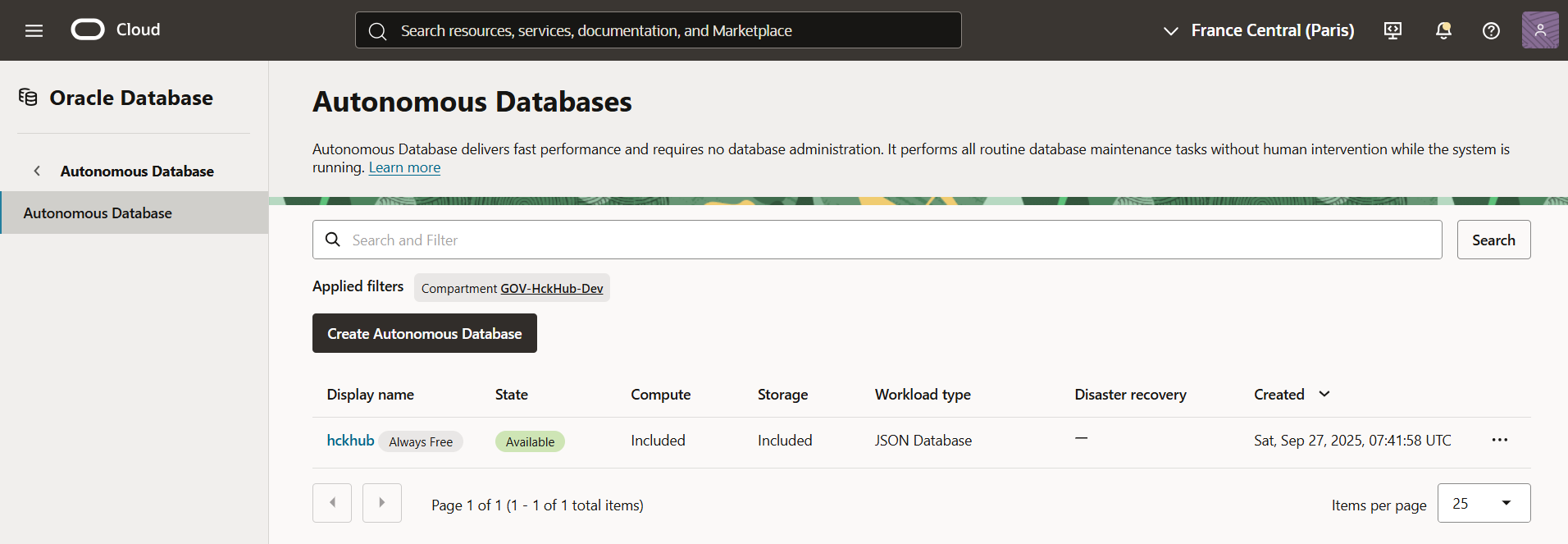Click the Display name column header
1568x544 pixels.
(370, 395)
